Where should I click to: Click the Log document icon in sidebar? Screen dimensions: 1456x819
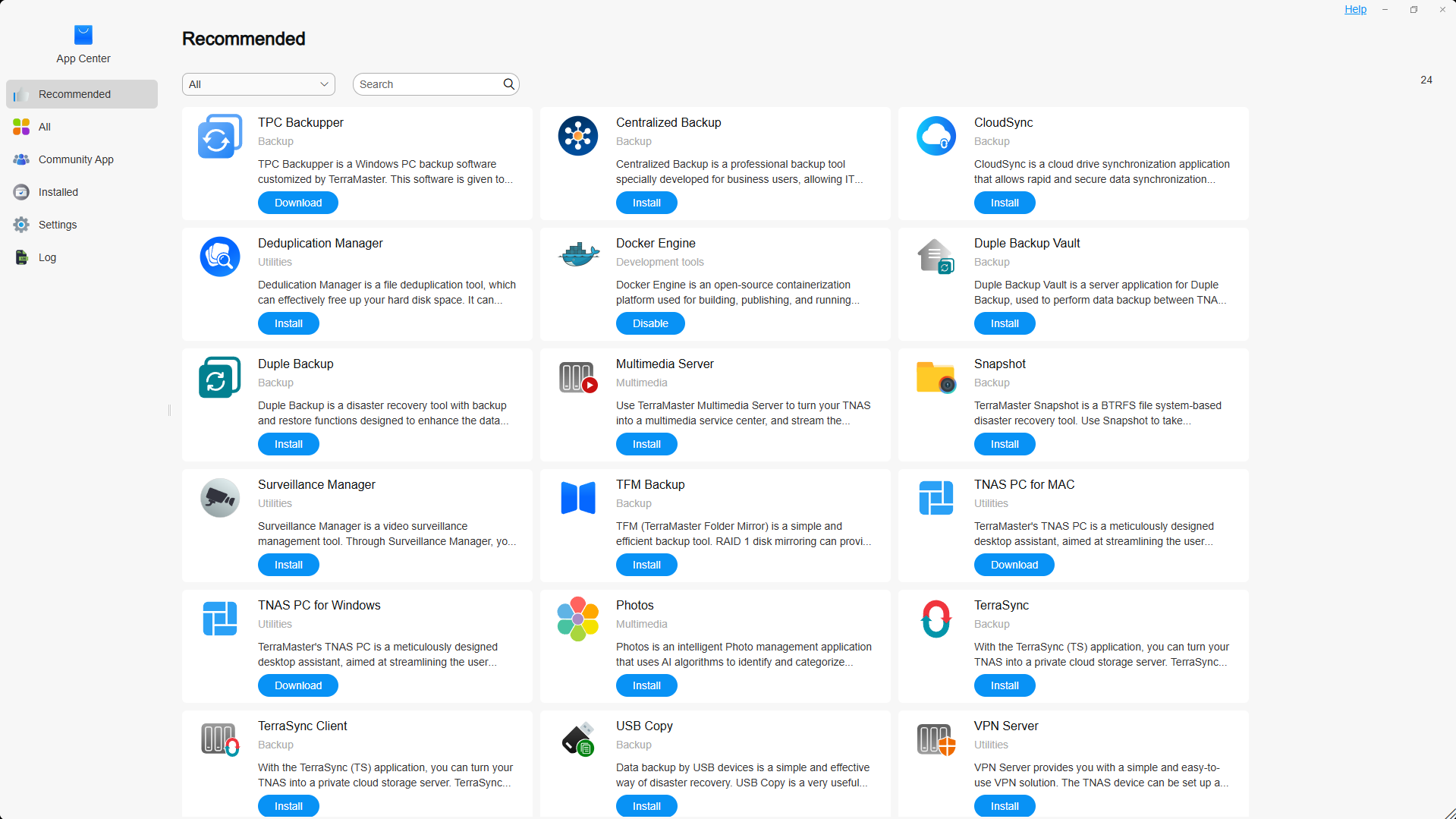pyautogui.click(x=21, y=257)
